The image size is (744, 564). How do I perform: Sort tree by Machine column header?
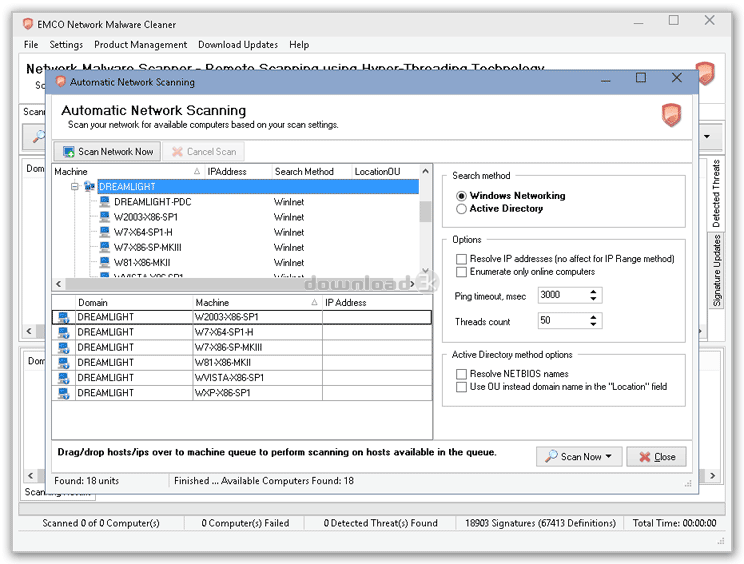point(128,172)
